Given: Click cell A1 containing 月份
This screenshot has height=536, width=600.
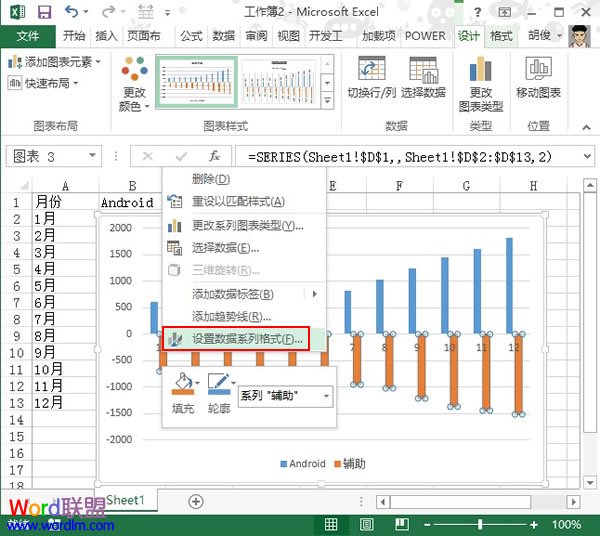Looking at the screenshot, I should 65,202.
